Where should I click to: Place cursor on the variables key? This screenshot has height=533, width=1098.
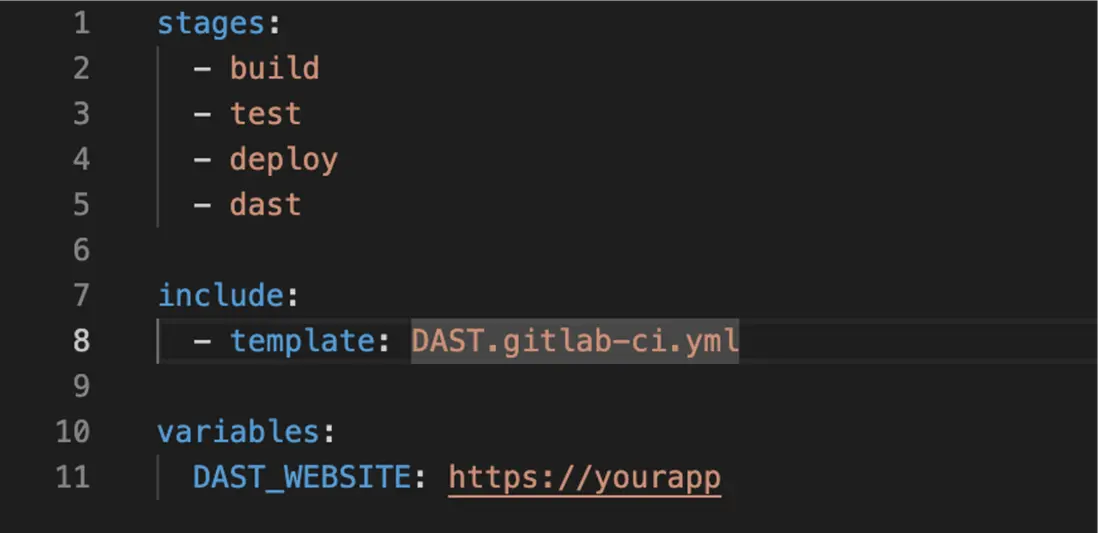click(x=238, y=431)
